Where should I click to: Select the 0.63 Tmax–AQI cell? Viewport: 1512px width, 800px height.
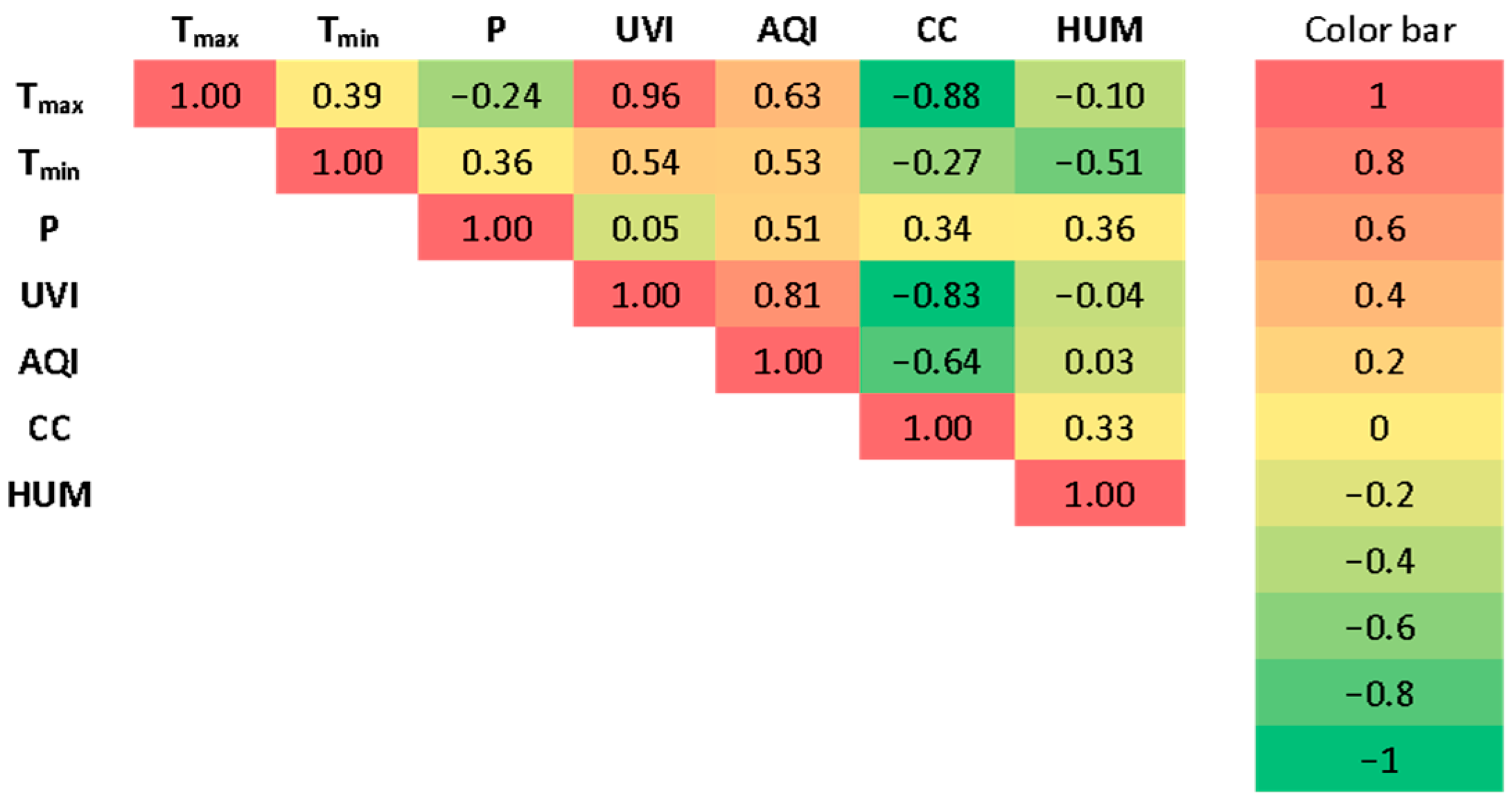click(x=787, y=95)
